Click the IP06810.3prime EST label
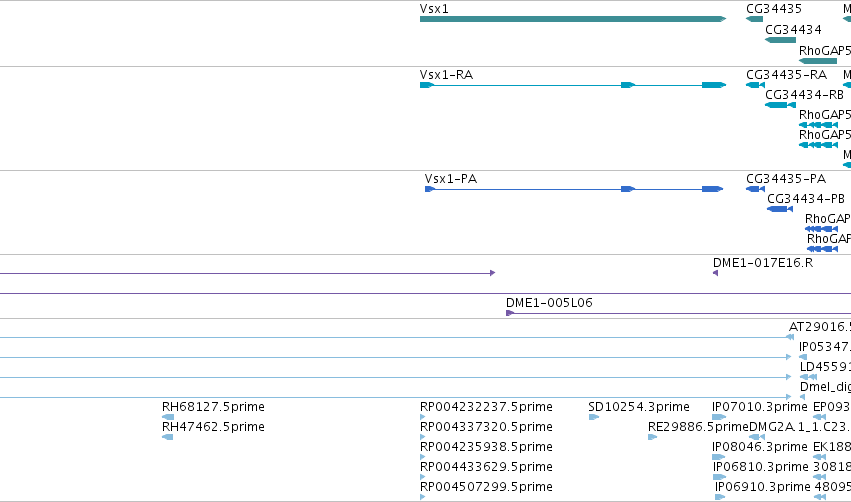Screen dimensions: 851x502 [761, 467]
